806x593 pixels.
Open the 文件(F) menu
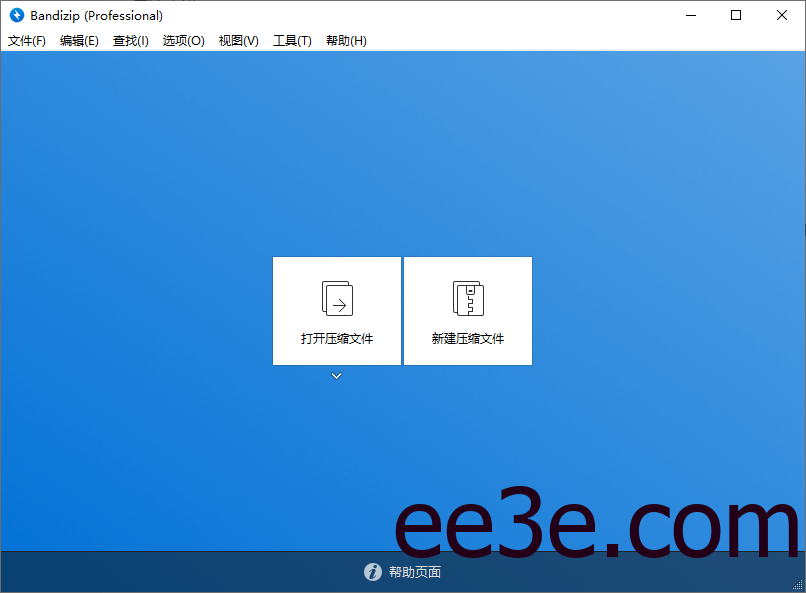pos(27,41)
